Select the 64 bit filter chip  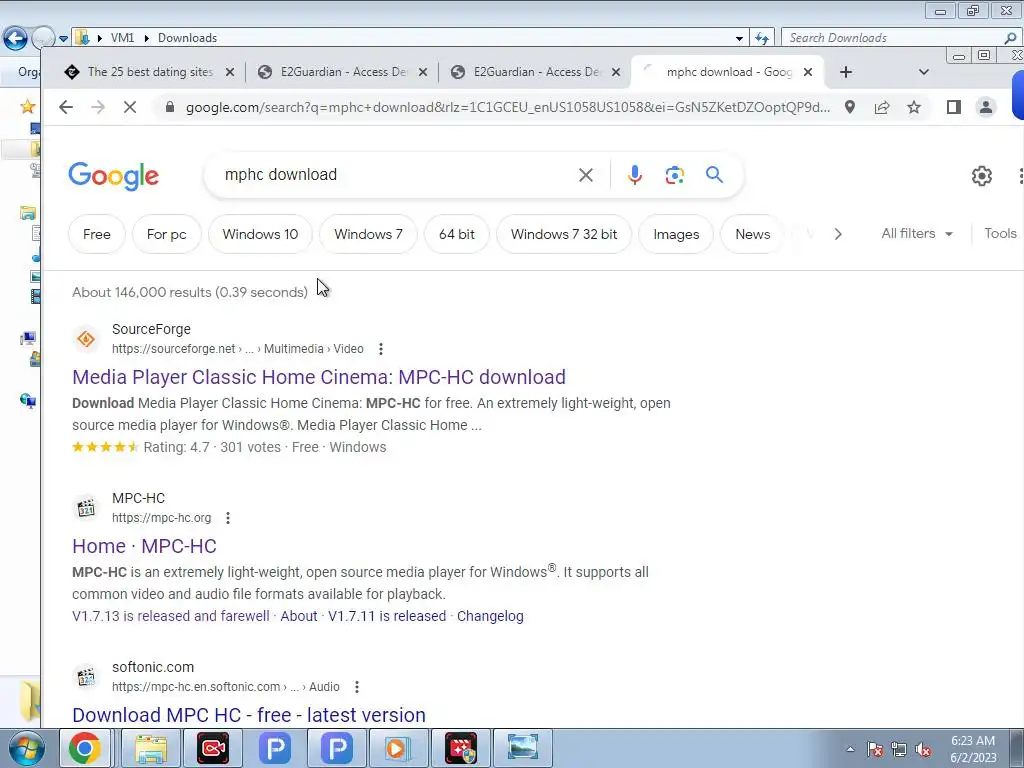pyautogui.click(x=456, y=234)
